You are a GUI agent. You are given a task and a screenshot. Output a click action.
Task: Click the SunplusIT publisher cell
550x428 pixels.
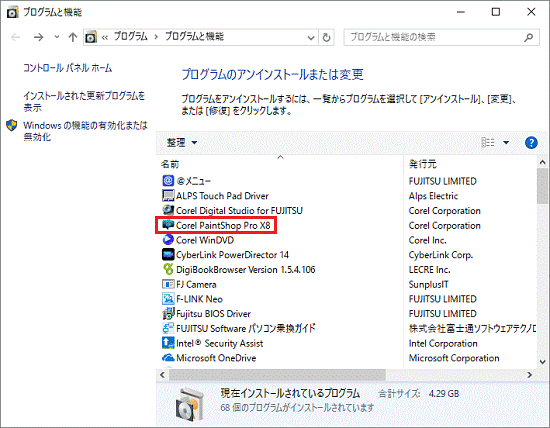tap(428, 284)
